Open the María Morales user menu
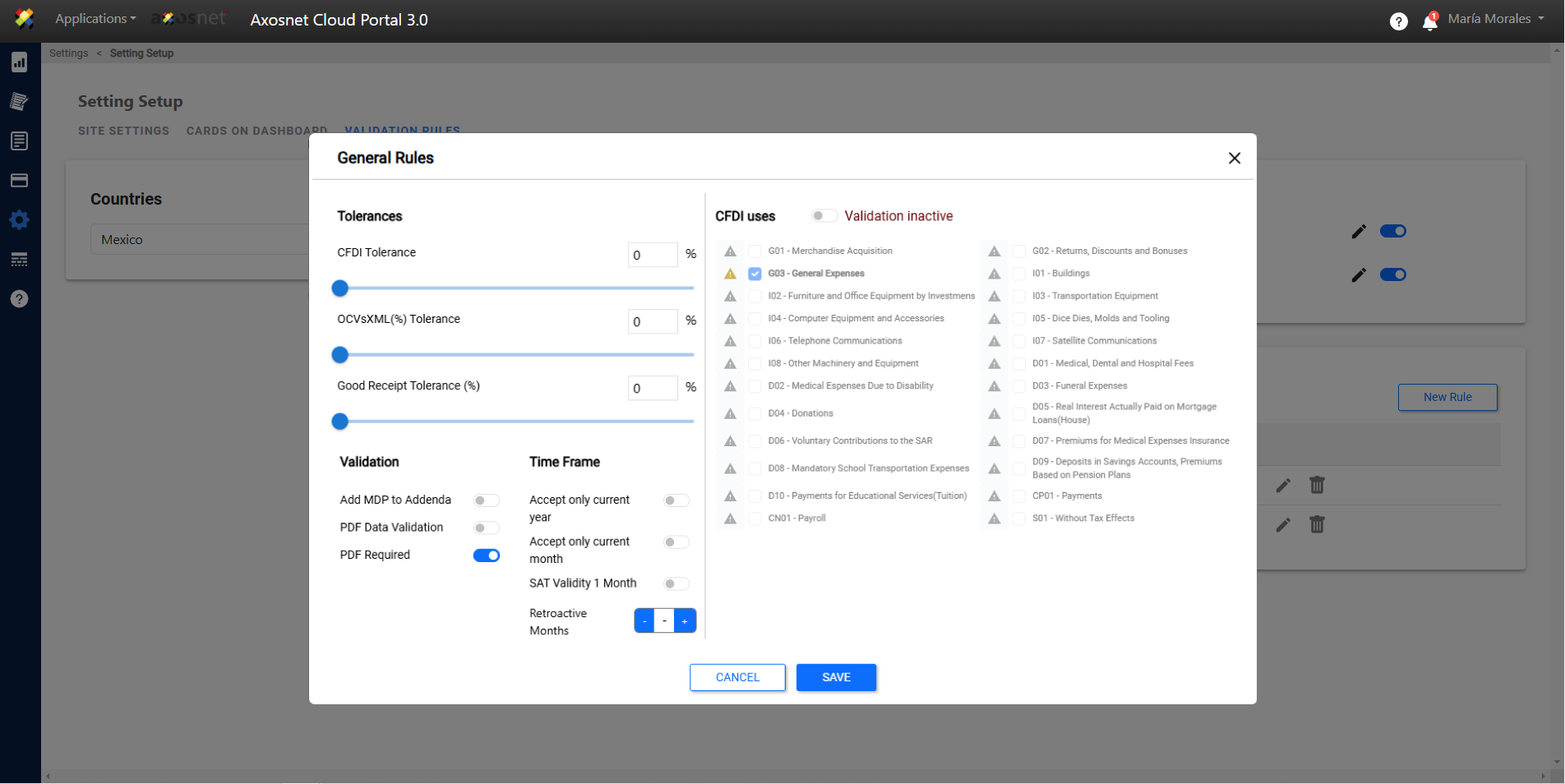Screen dimensions: 1565x784 [1495, 19]
